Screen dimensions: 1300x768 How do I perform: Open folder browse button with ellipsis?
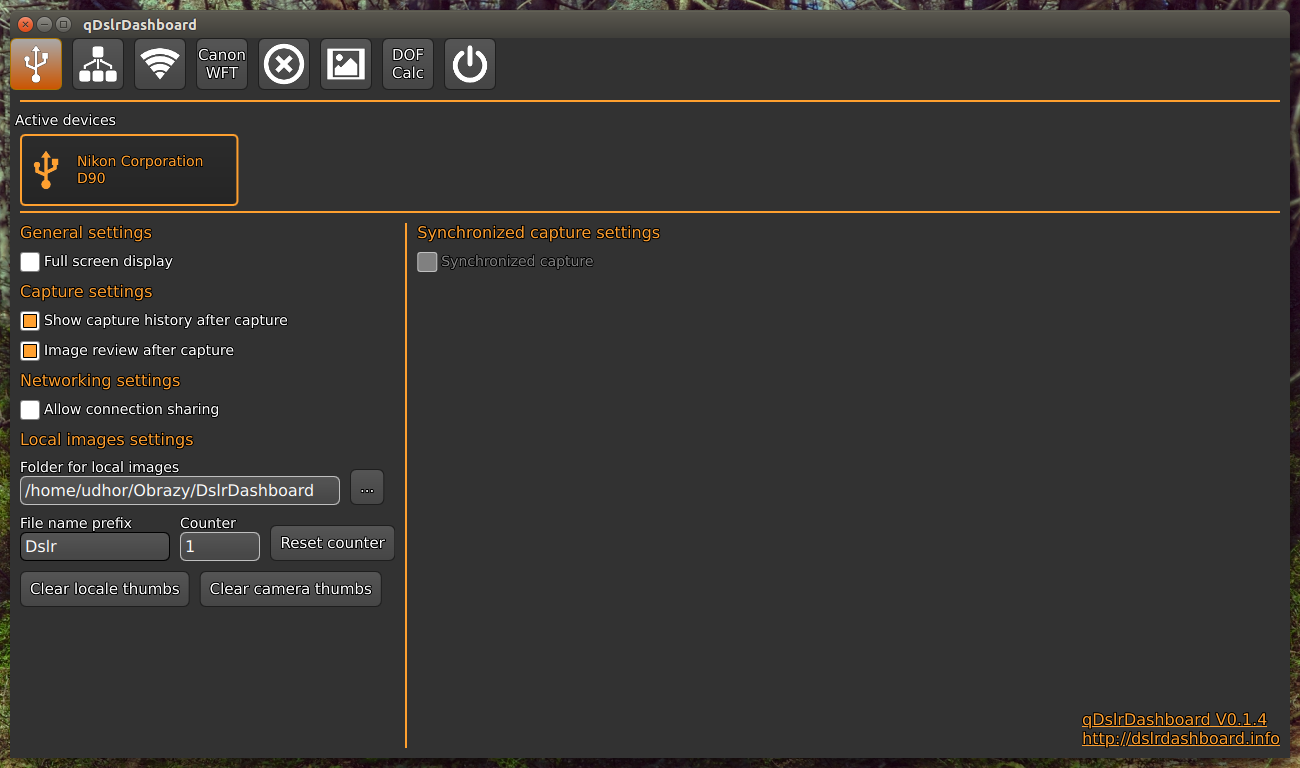[367, 487]
